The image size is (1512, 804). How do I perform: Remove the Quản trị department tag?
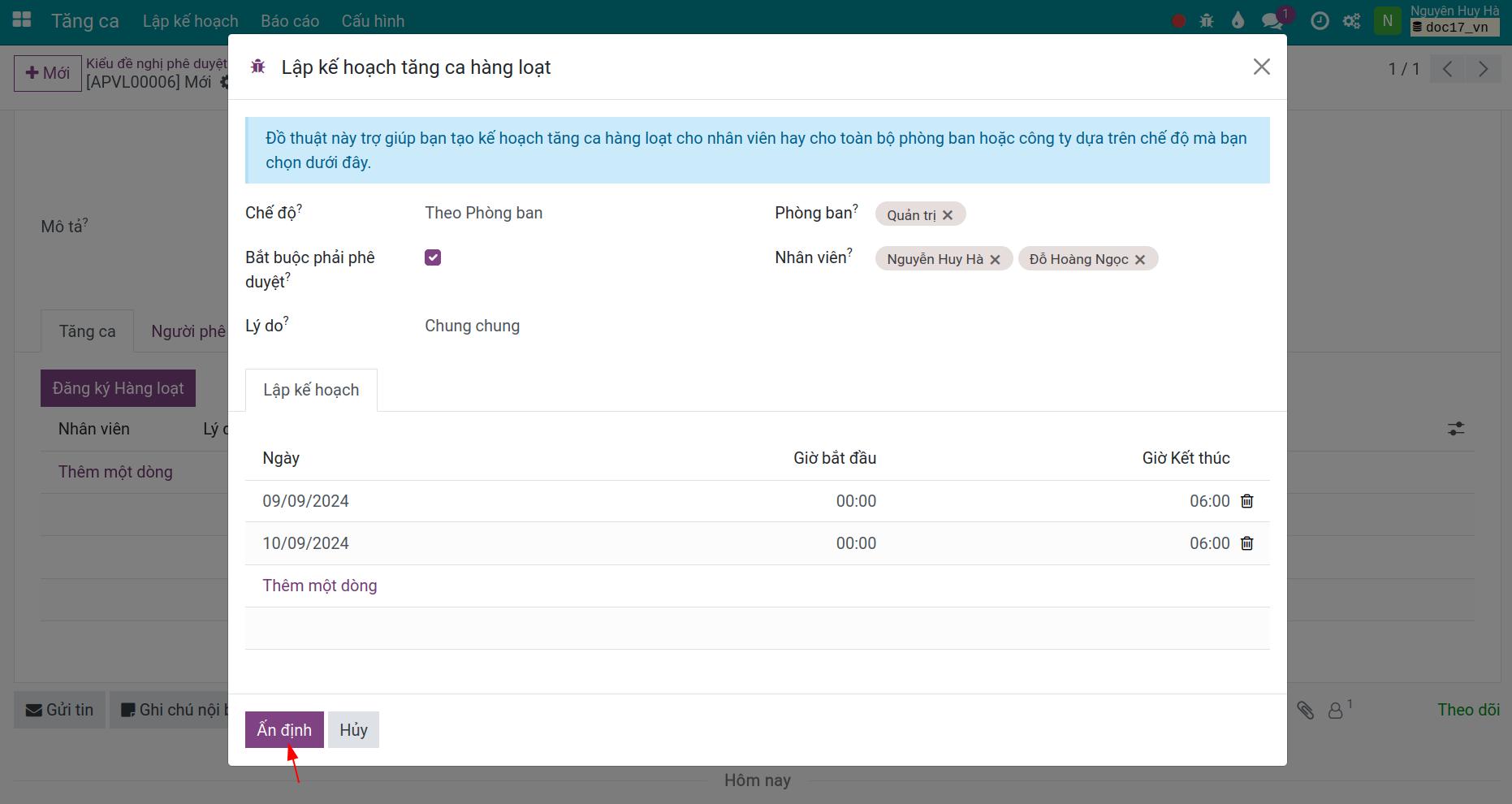pos(948,215)
